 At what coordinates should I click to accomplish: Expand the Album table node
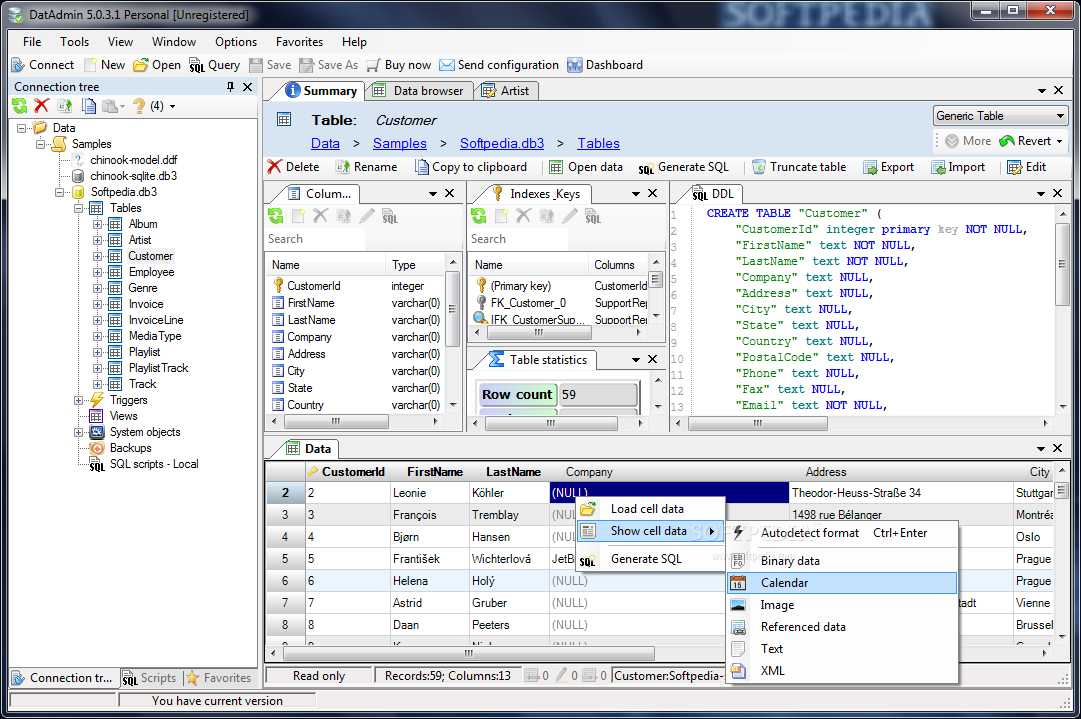point(97,224)
